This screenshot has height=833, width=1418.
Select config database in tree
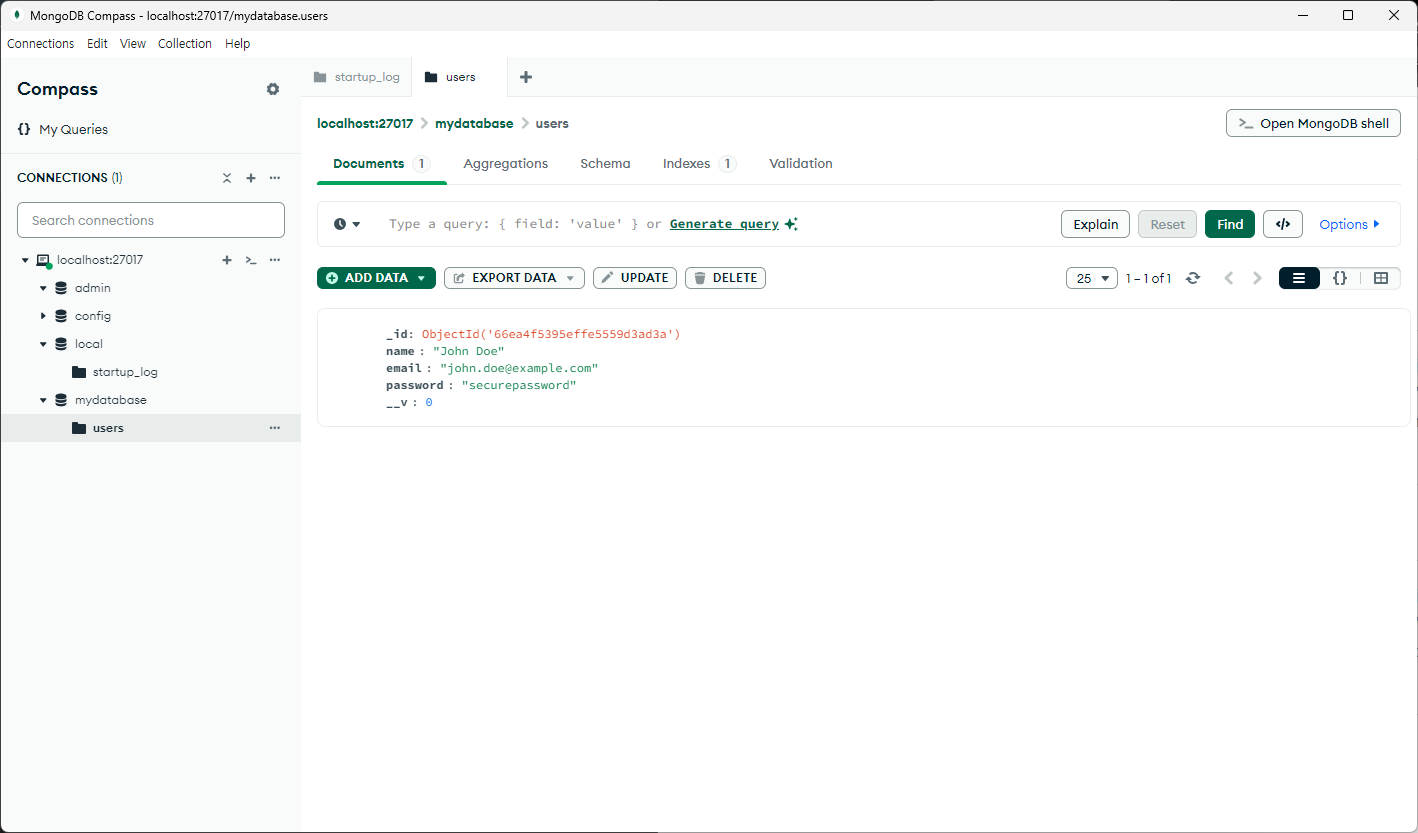93,316
